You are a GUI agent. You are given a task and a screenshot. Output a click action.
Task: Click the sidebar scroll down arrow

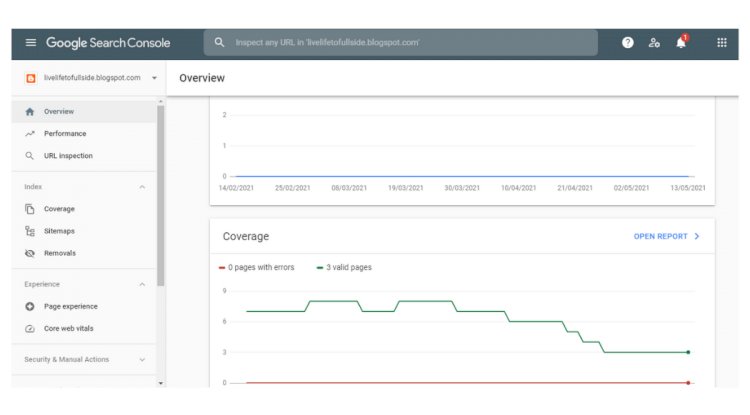pyautogui.click(x=161, y=383)
